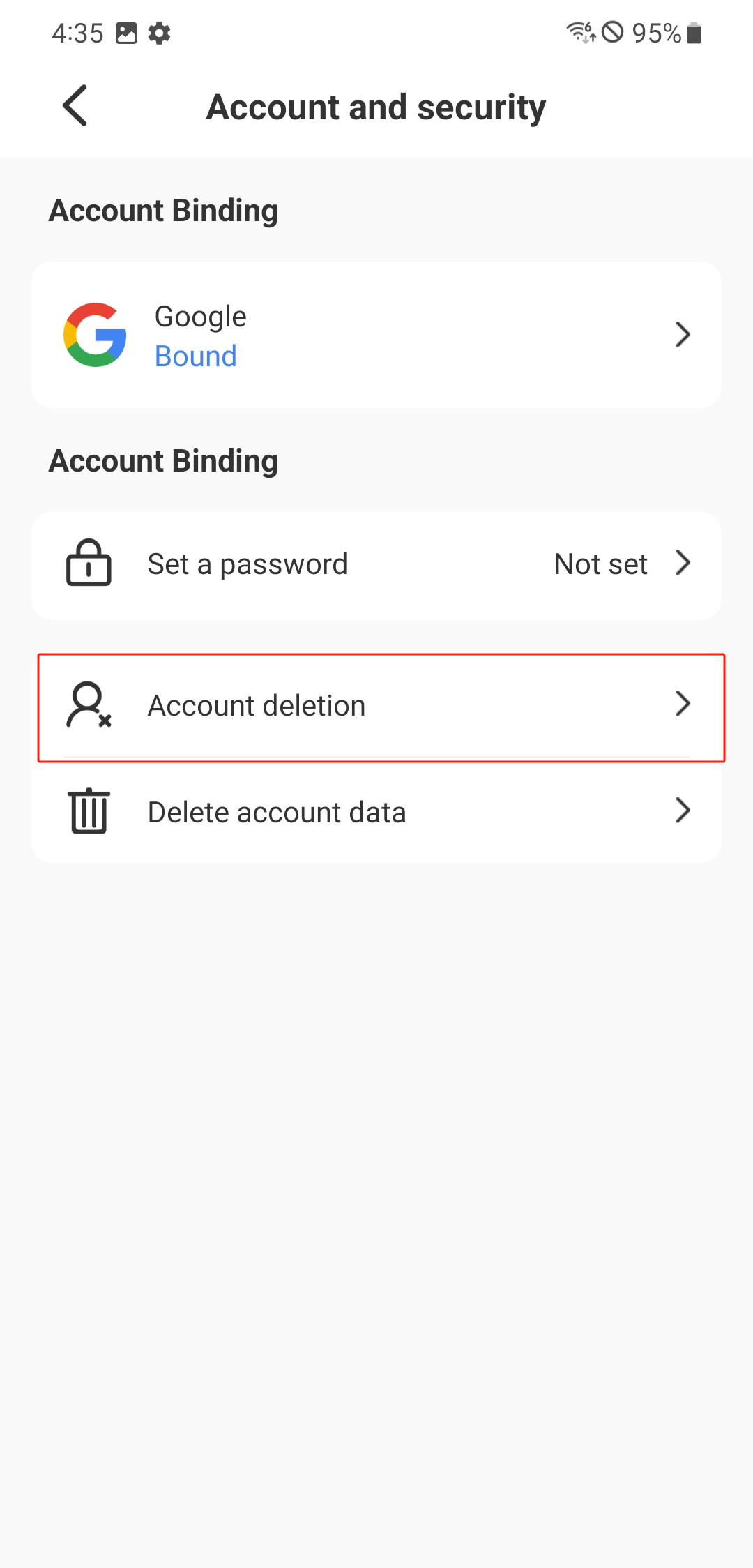The width and height of the screenshot is (753, 1568).
Task: Open Account deletion via its chevron
Action: (683, 704)
